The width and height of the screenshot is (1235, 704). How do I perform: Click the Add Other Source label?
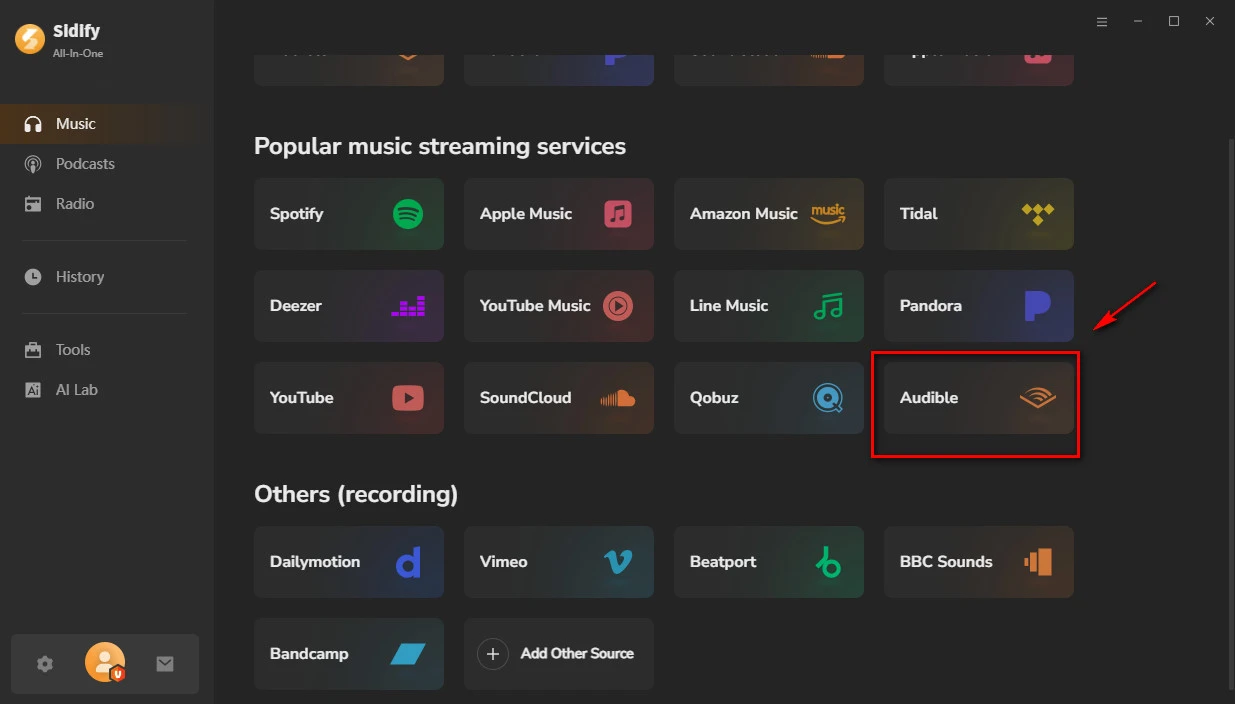577,654
